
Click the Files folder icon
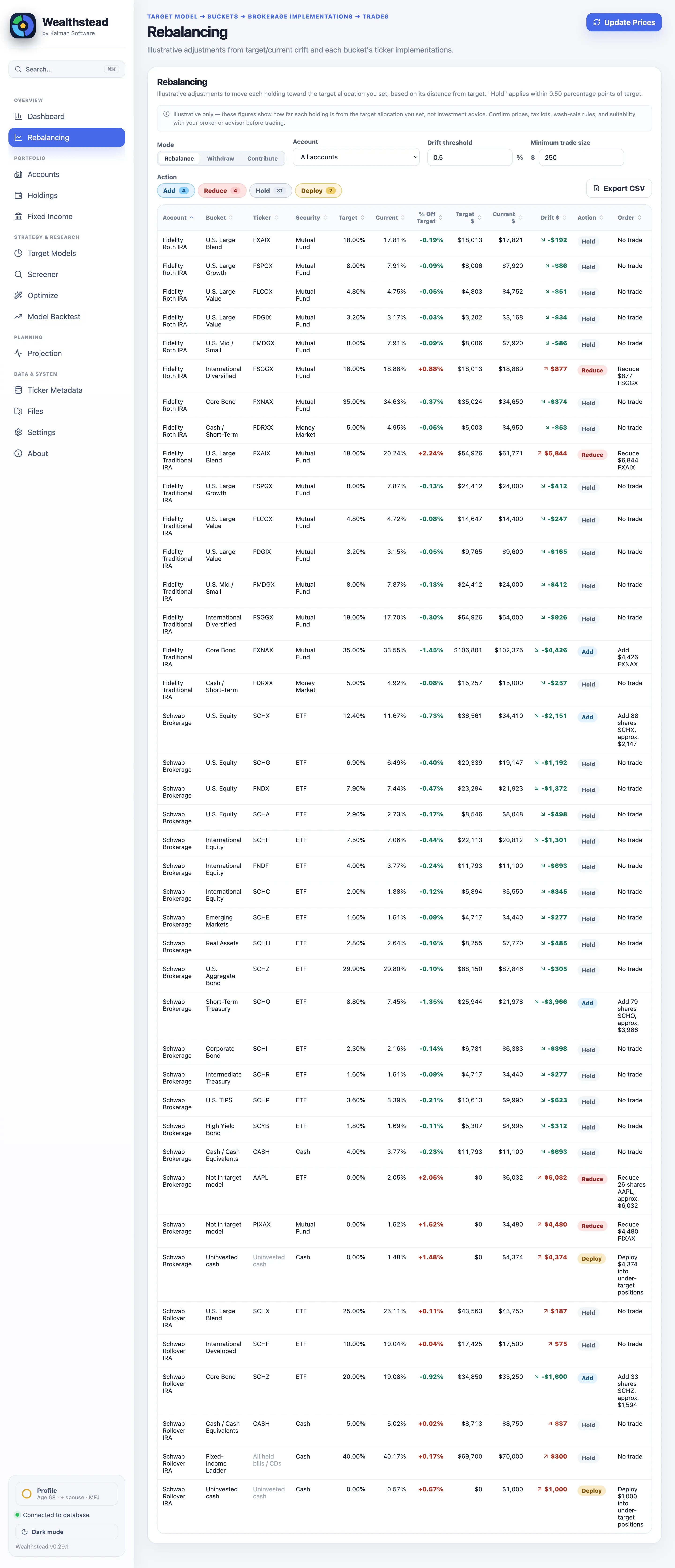(18, 412)
